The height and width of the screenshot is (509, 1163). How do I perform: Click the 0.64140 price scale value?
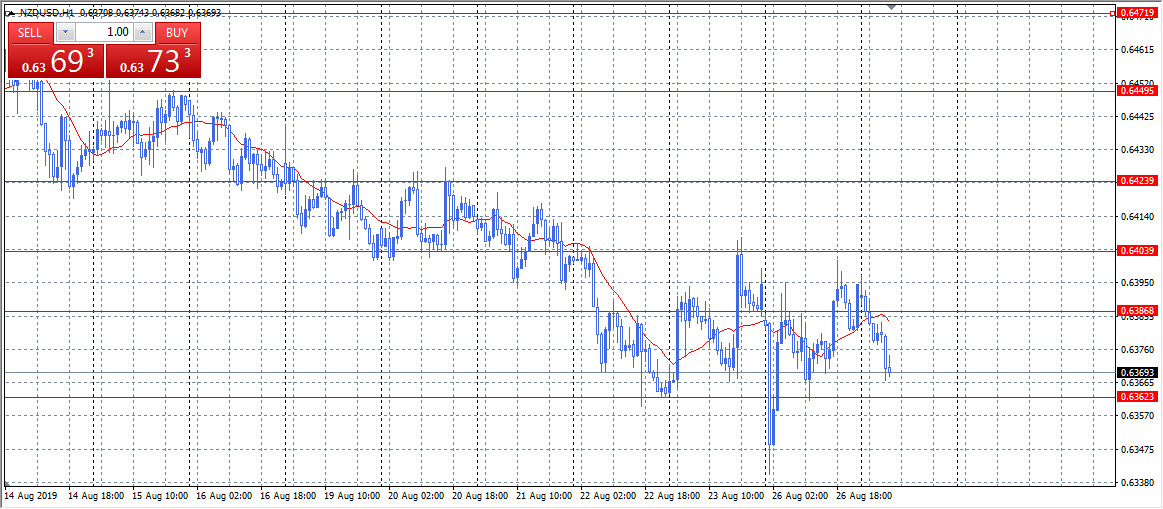[1135, 217]
